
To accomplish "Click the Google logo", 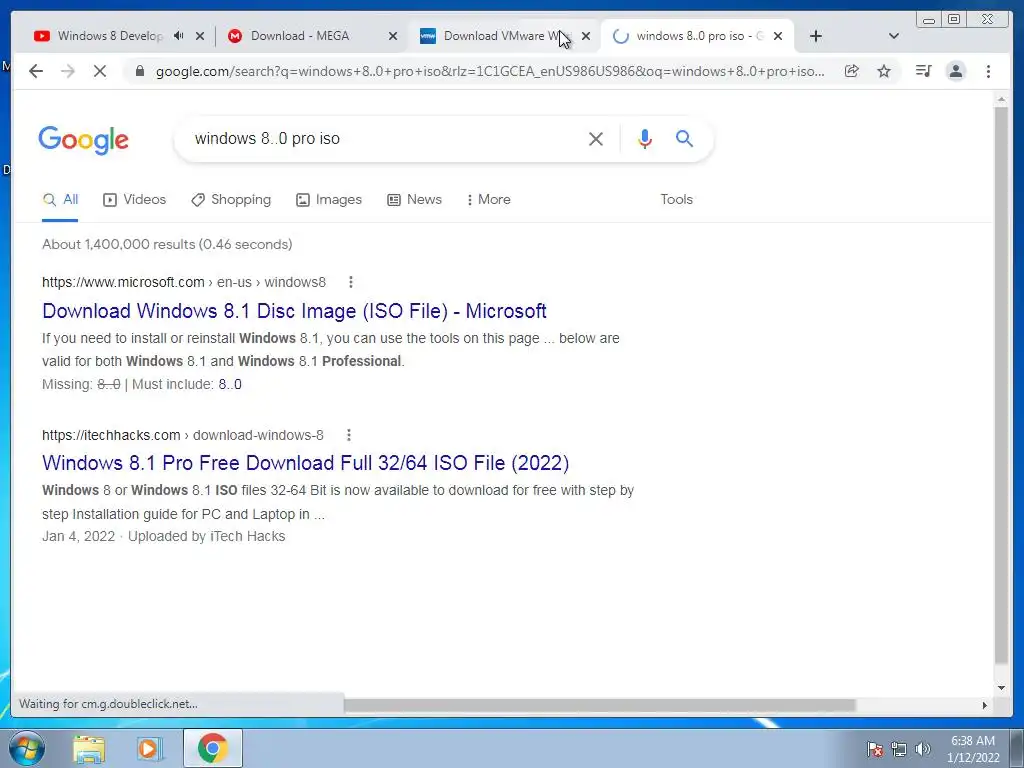I will tap(84, 140).
